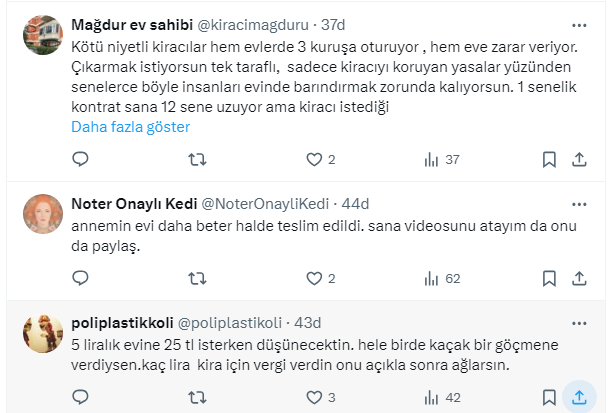This screenshot has height=413, width=615.
Task: View poliplastikkoli tweet's view count
Action: (x=441, y=397)
